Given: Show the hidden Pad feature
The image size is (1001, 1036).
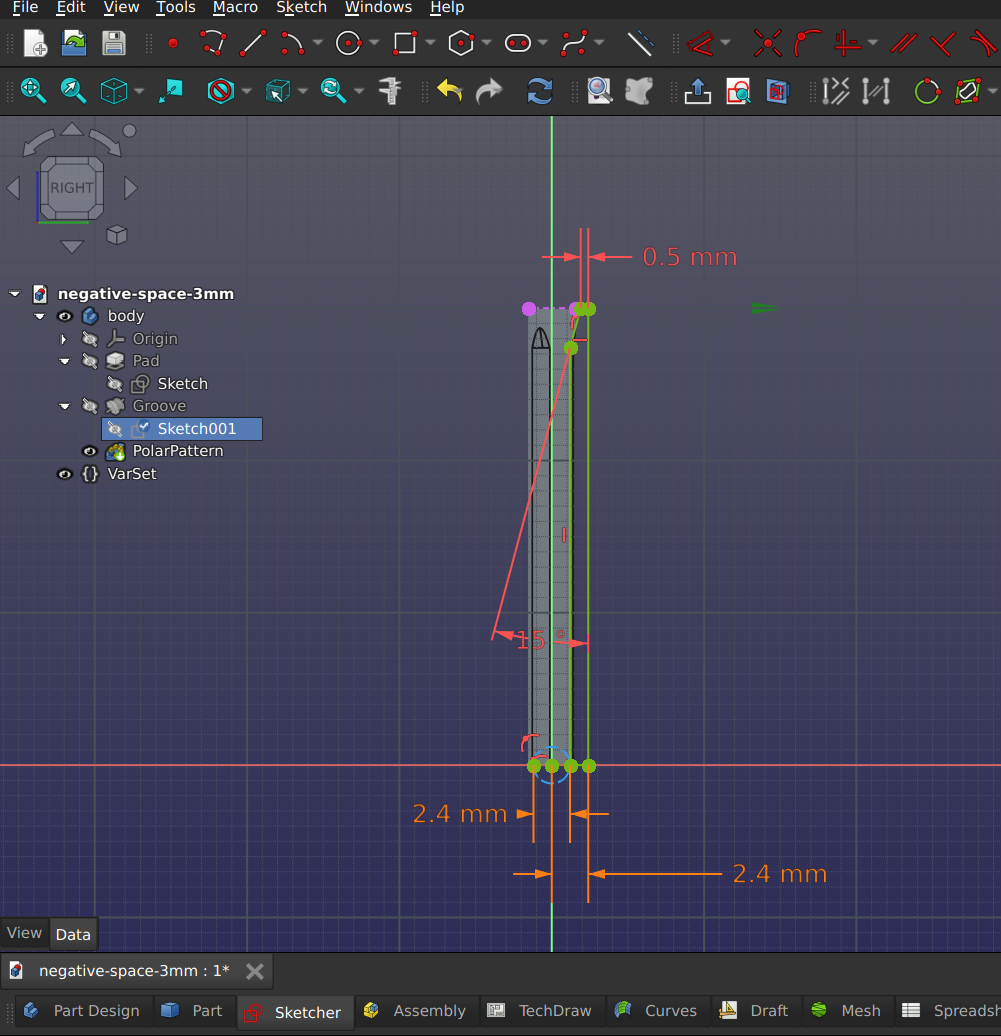Looking at the screenshot, I should 90,361.
